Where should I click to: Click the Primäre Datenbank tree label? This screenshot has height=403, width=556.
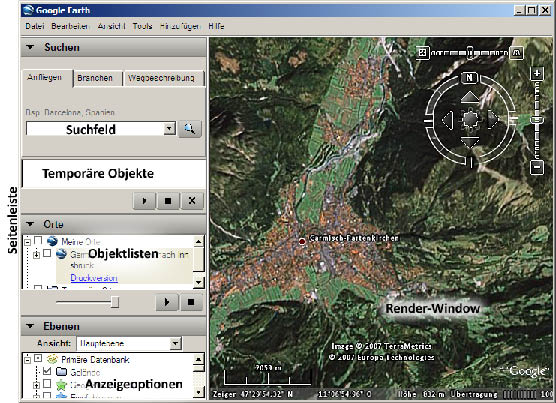coord(95,360)
